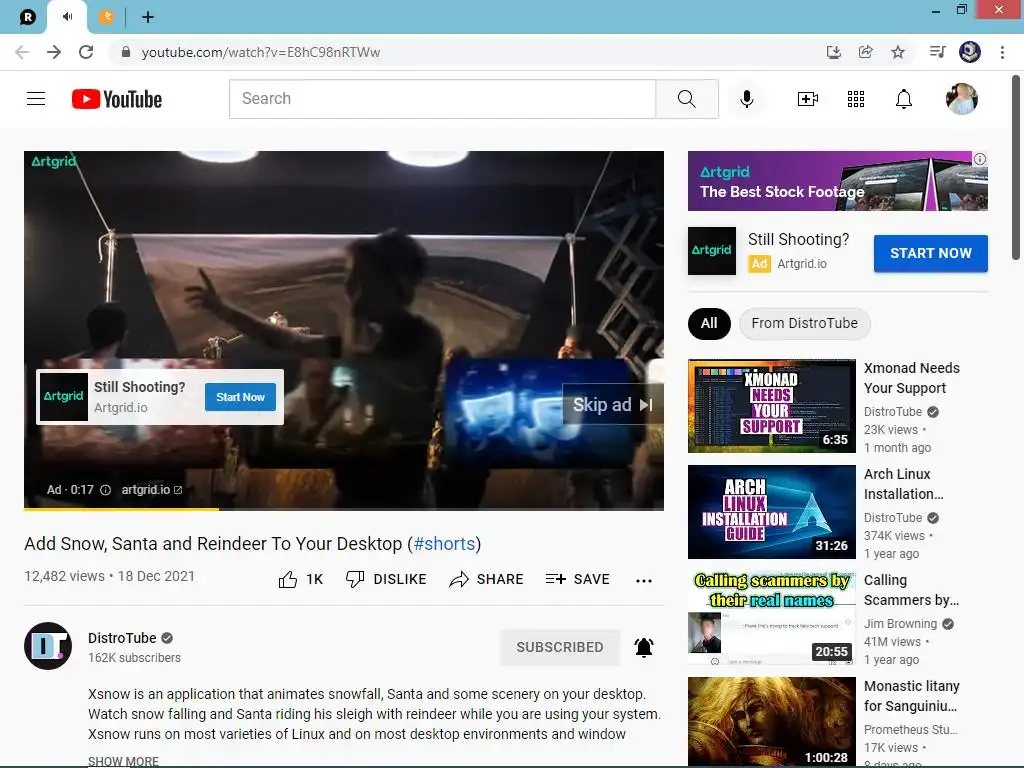Click browser Back arrow
This screenshot has height=768, width=1024.
[x=22, y=52]
